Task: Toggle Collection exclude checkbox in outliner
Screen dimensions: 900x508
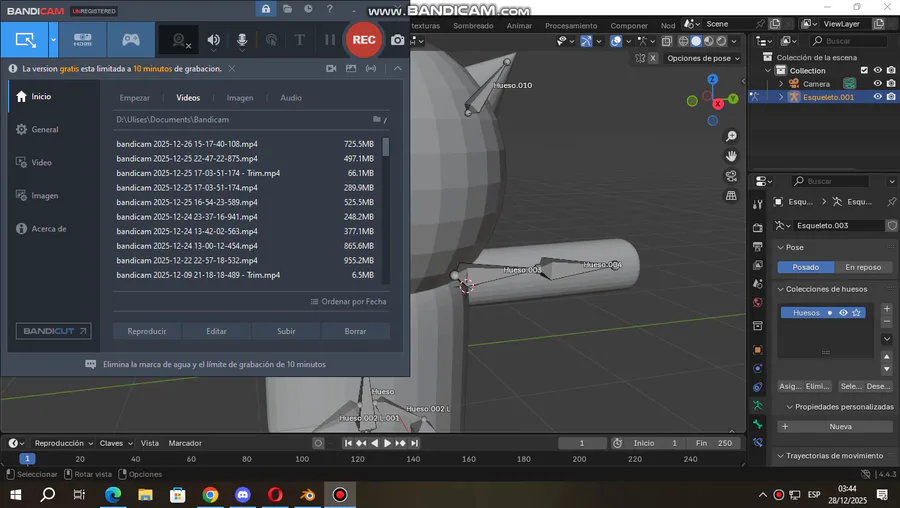Action: point(864,70)
